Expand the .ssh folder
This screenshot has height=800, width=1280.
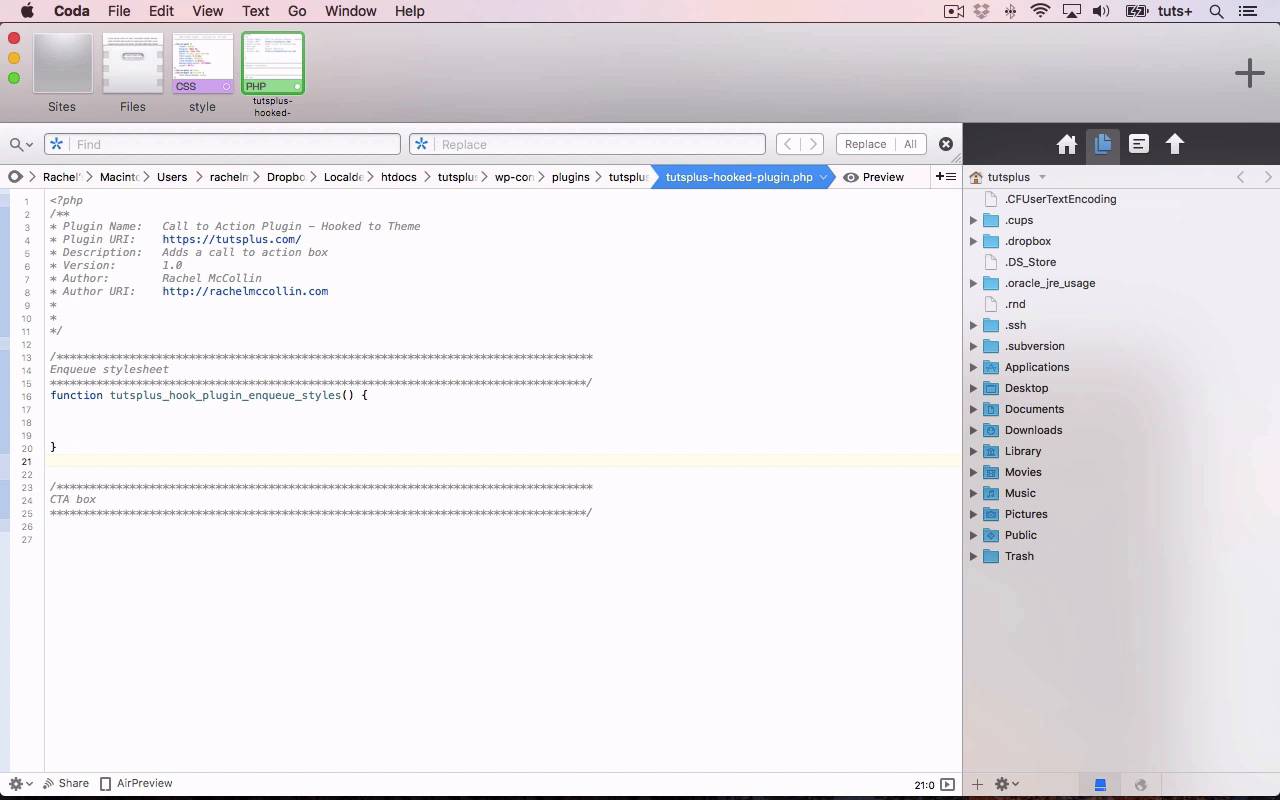[973, 325]
